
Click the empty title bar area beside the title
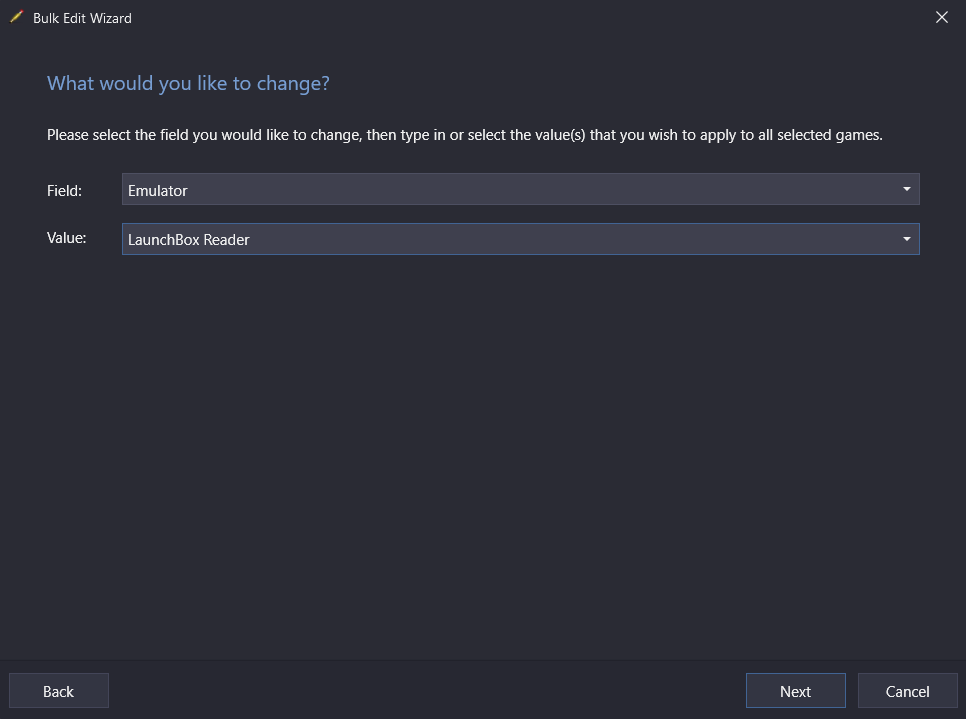pos(530,17)
